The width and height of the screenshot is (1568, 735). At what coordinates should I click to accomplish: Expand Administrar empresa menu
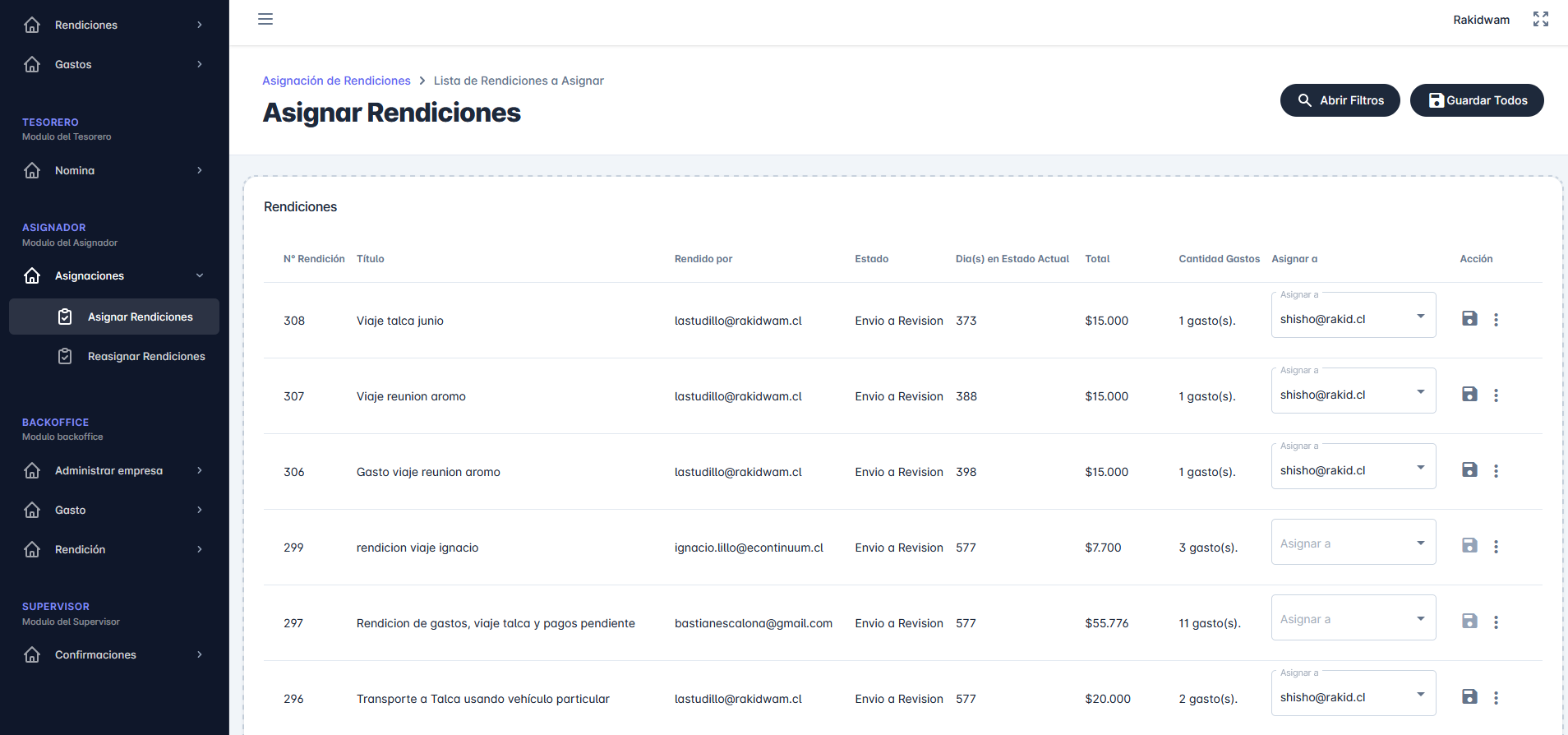114,471
